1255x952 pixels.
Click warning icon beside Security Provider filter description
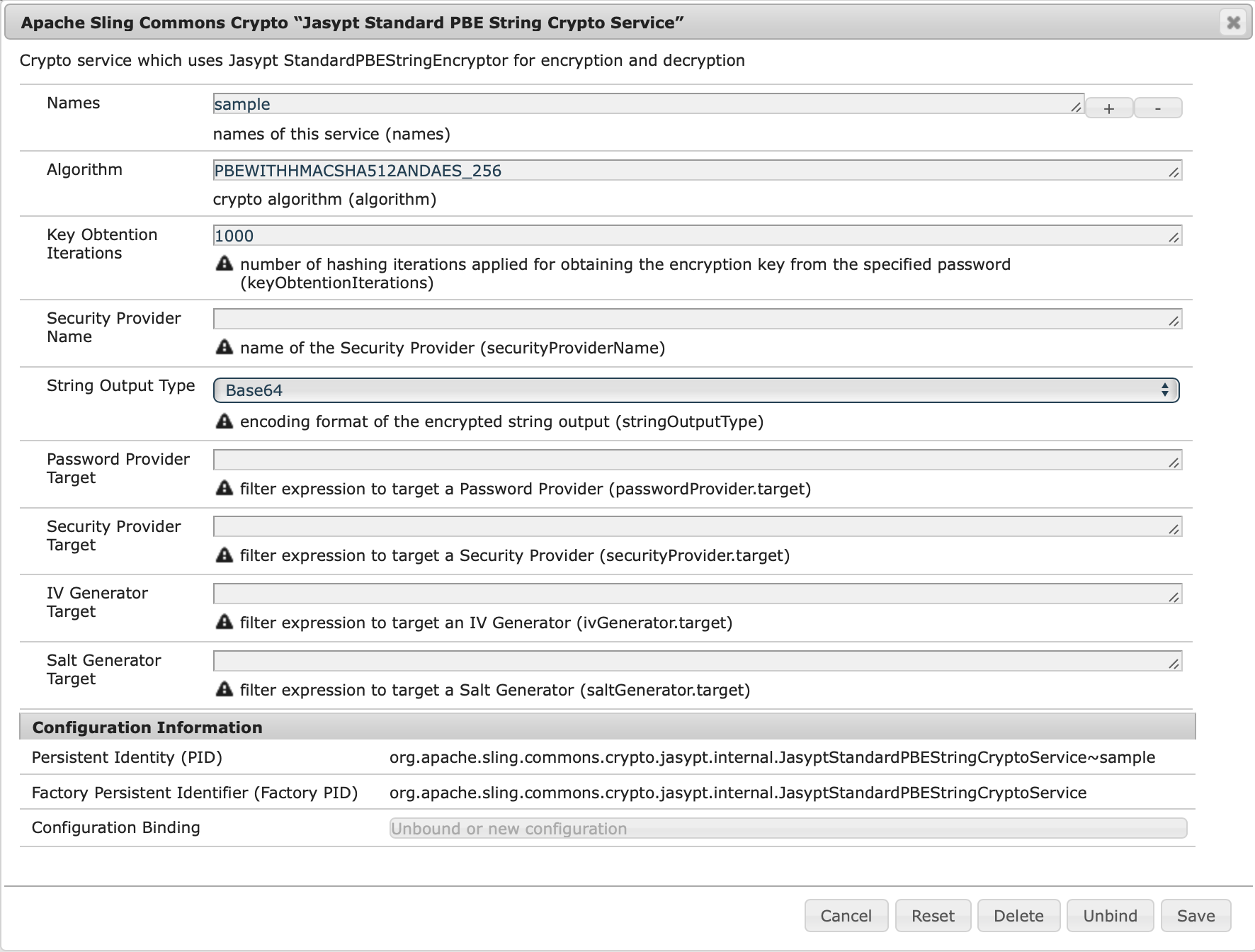224,555
